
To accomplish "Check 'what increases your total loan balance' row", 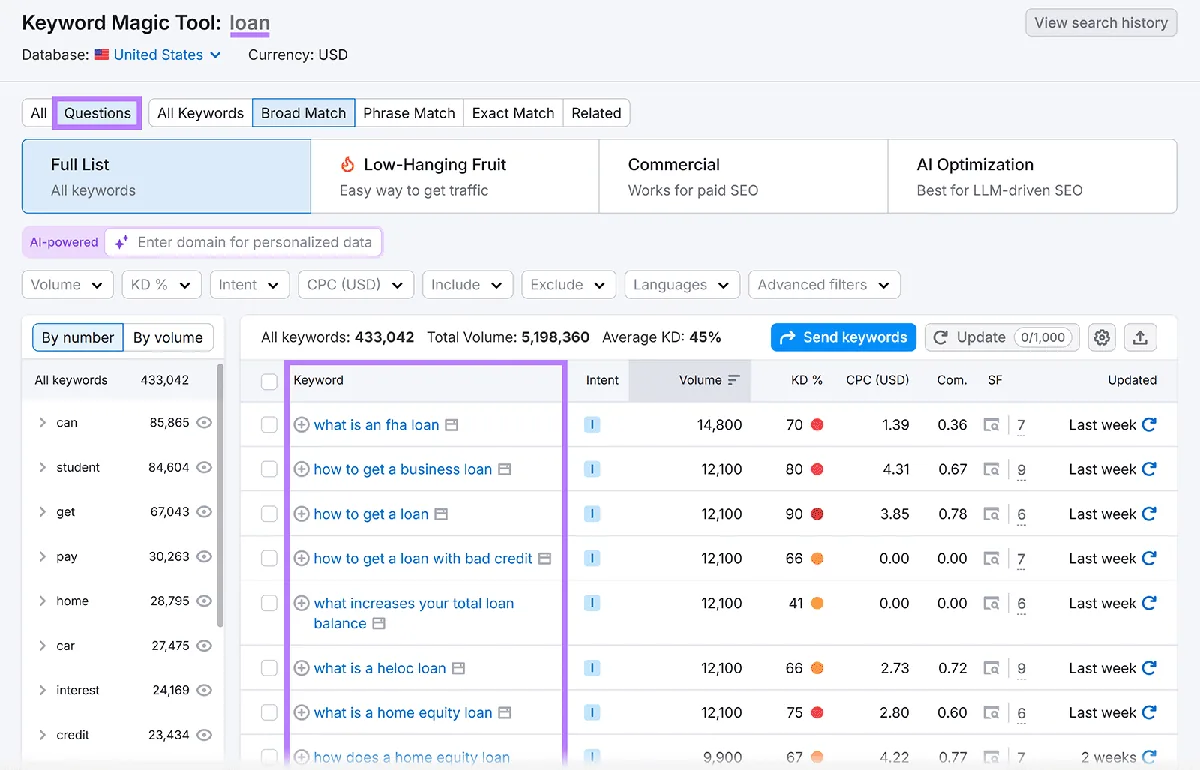I will click(x=269, y=603).
